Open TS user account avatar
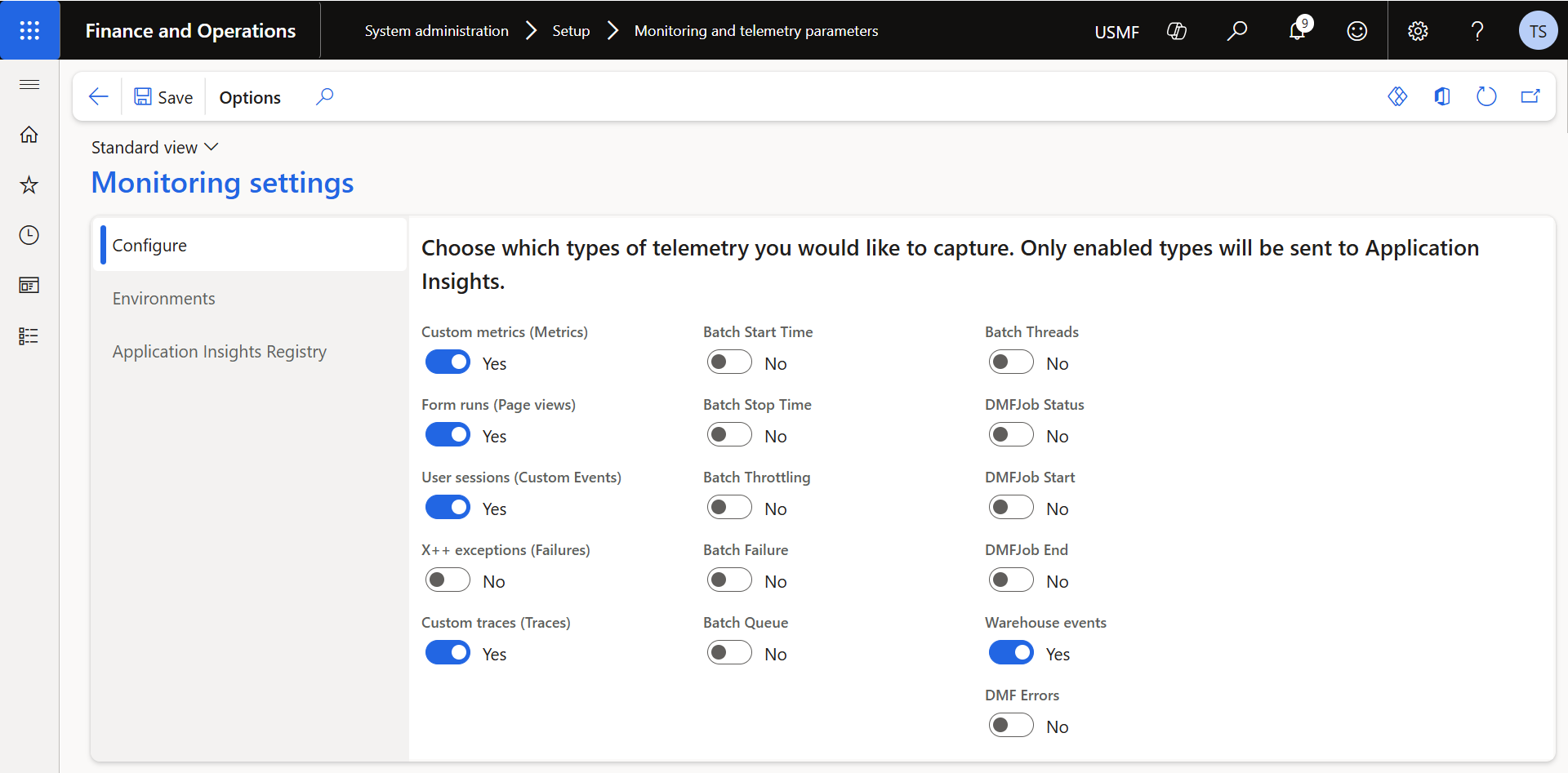The width and height of the screenshot is (1568, 773). click(1538, 31)
